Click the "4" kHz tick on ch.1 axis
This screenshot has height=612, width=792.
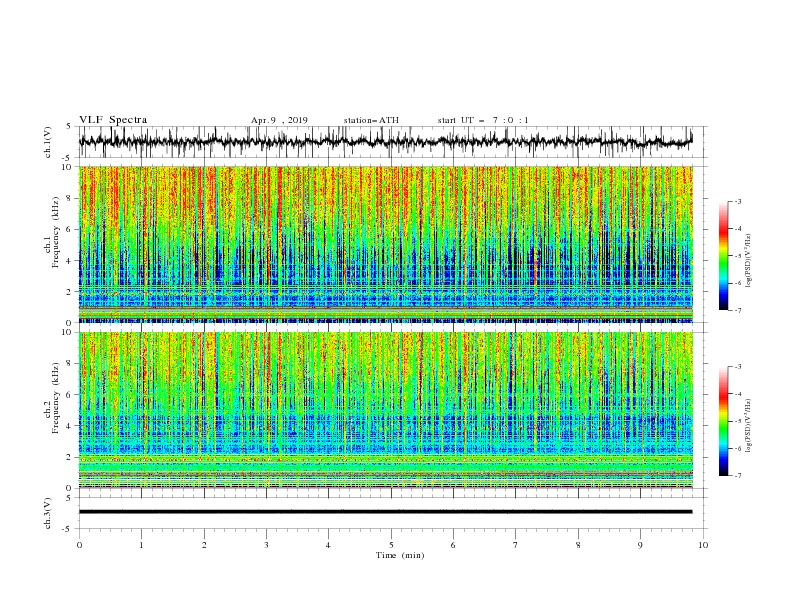69,261
